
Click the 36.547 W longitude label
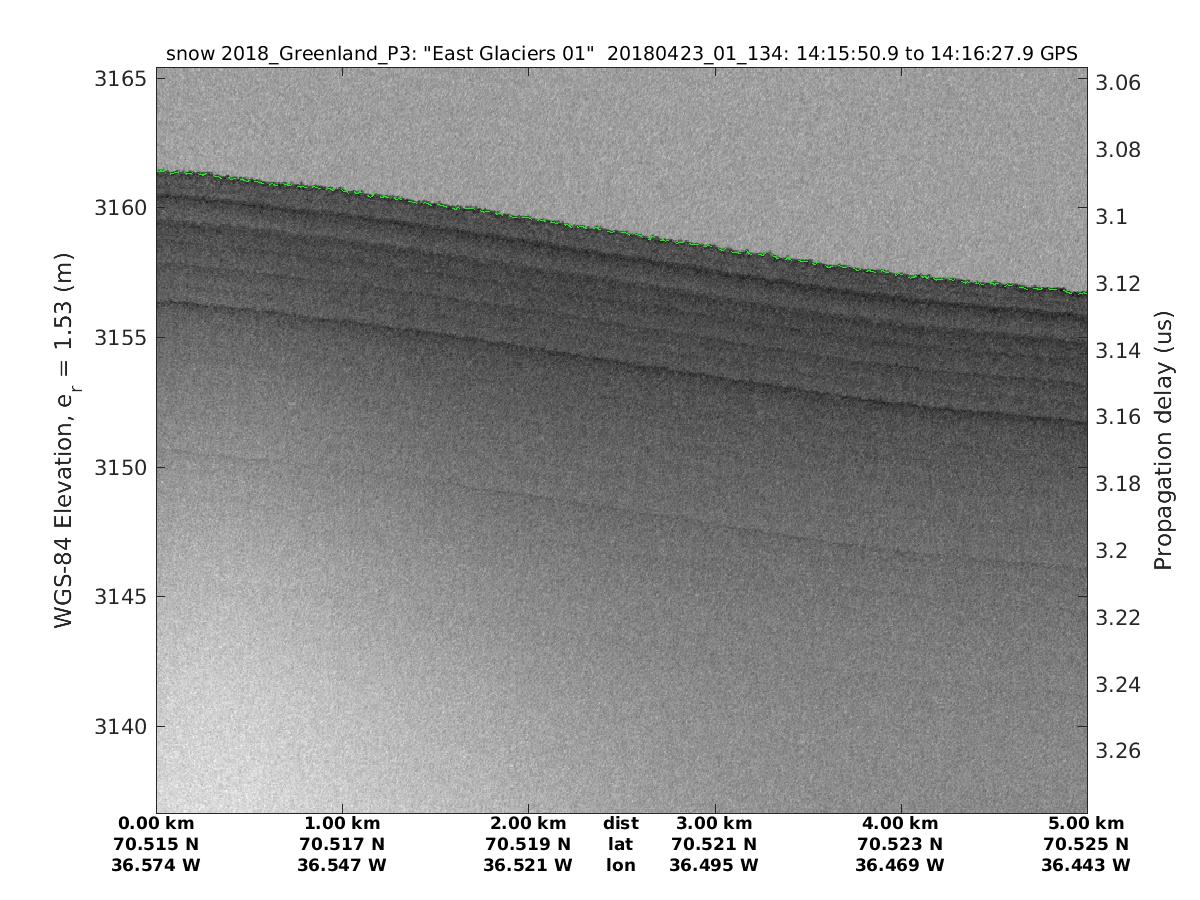(342, 864)
